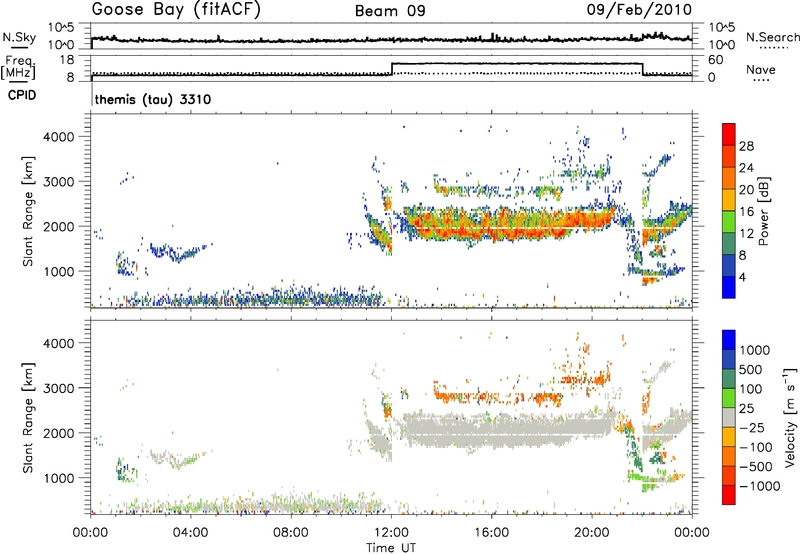800x554 pixels.
Task: Click the 'Power [dB]' colorbar label
Action: point(763,211)
